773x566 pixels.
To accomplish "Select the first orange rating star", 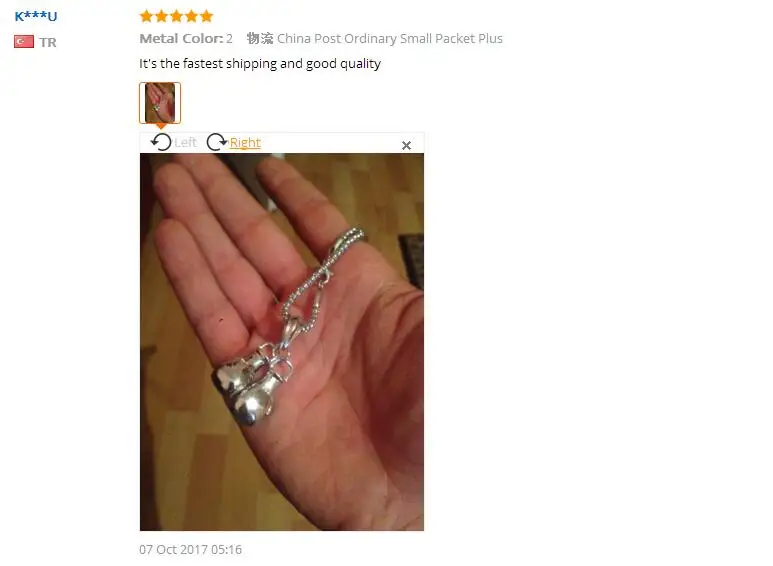I will (146, 16).
